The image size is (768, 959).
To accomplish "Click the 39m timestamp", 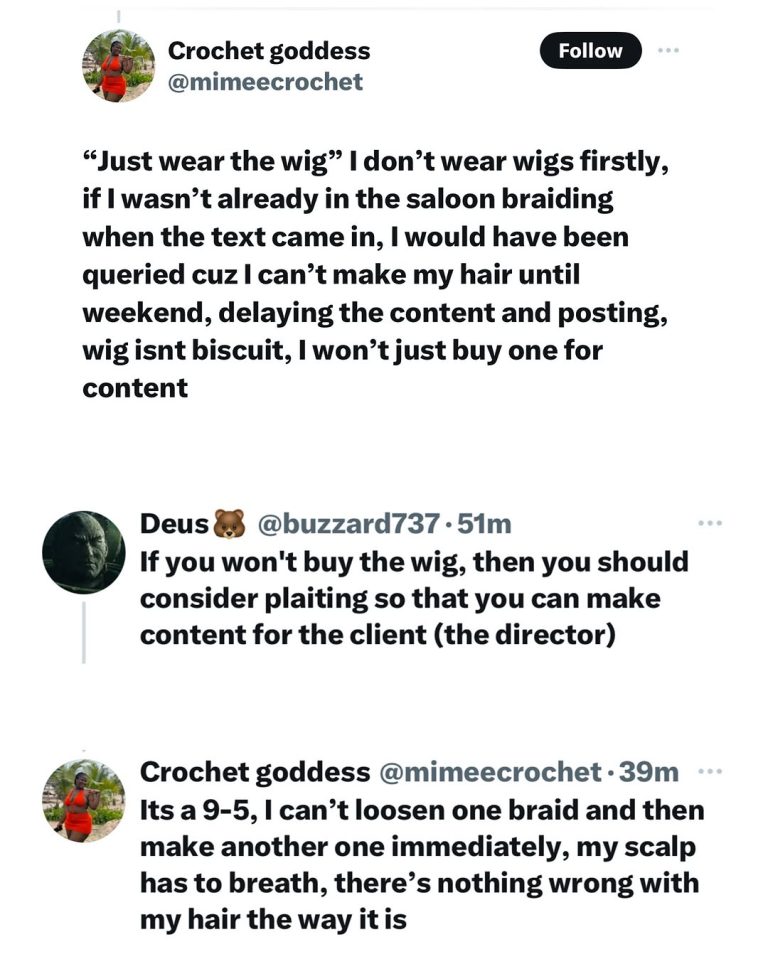I will click(650, 772).
